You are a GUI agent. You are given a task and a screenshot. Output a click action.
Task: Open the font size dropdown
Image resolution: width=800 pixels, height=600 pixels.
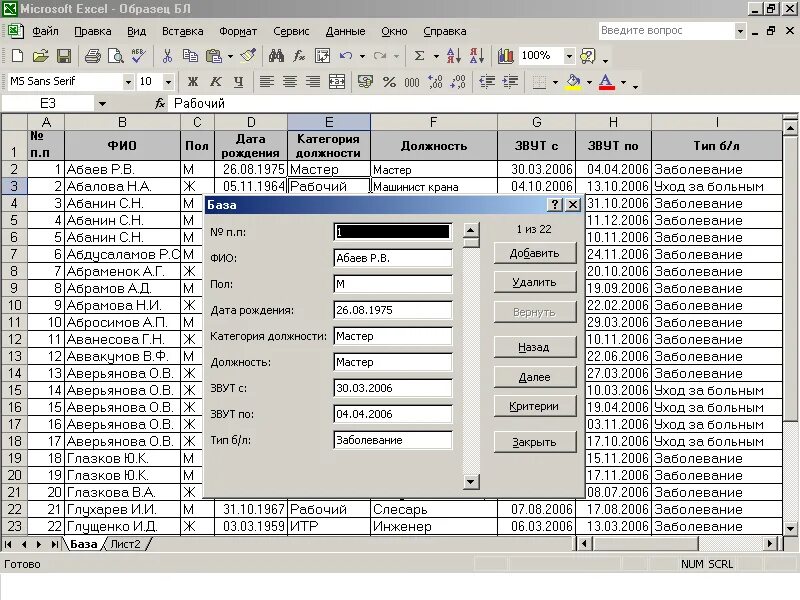[x=168, y=82]
